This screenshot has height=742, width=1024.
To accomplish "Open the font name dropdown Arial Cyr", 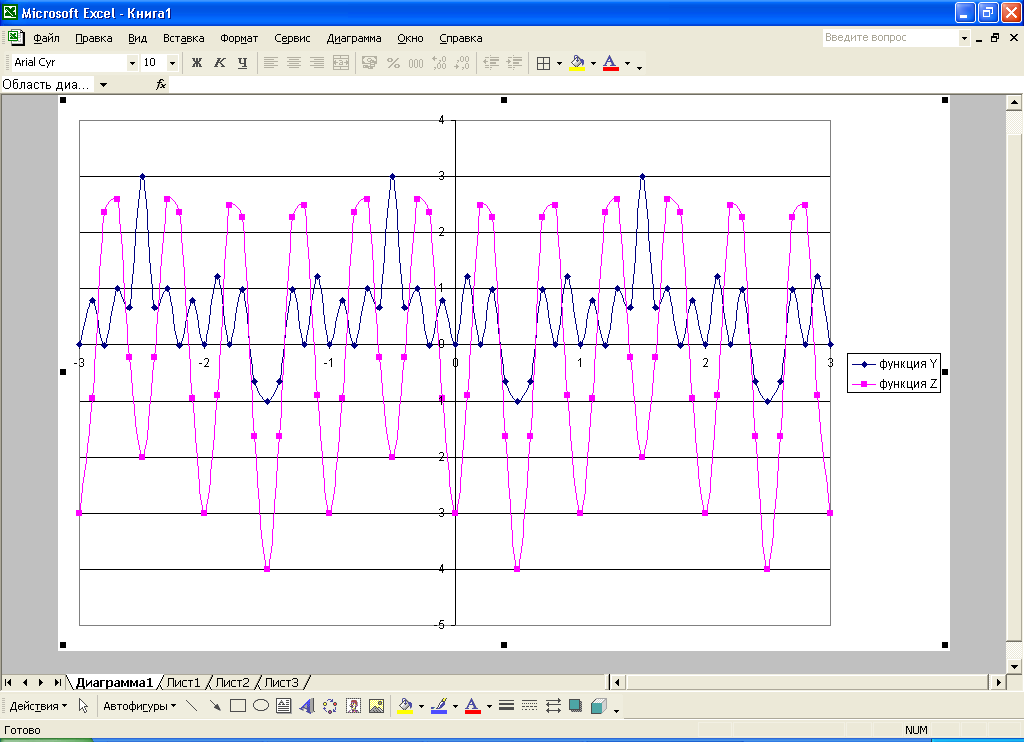I will point(132,63).
